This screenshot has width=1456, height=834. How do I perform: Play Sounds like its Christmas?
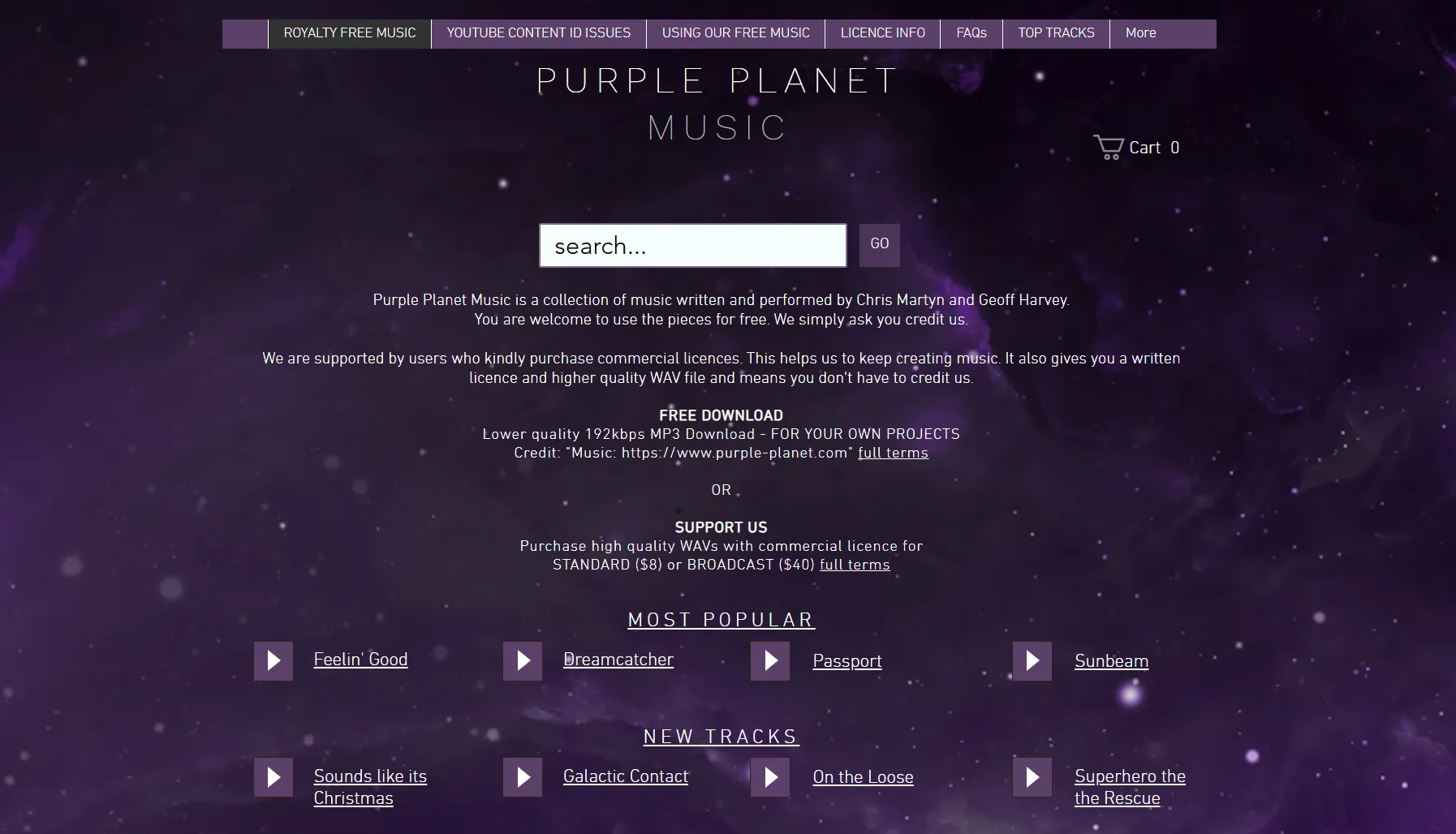click(x=273, y=776)
